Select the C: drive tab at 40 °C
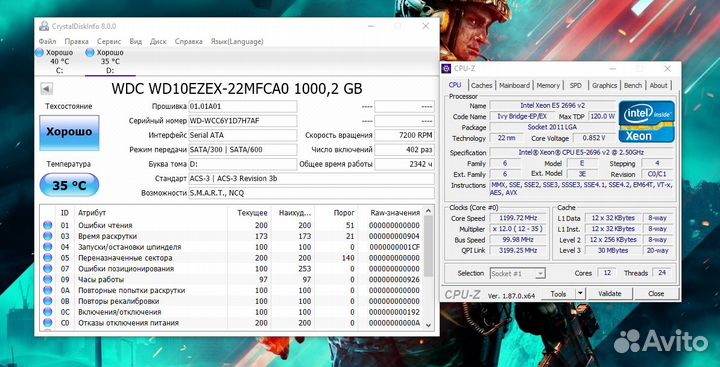This screenshot has height=367, width=720. click(56, 61)
